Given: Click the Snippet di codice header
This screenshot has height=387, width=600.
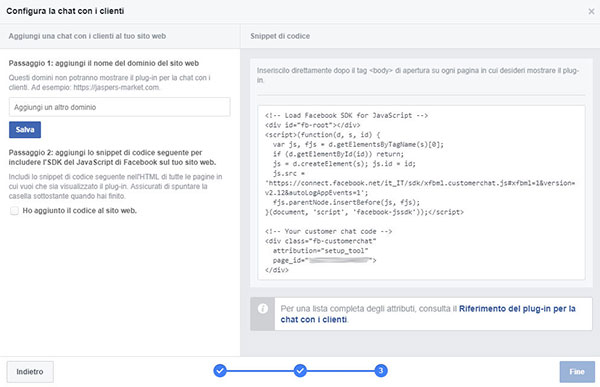Looking at the screenshot, I should tap(280, 36).
